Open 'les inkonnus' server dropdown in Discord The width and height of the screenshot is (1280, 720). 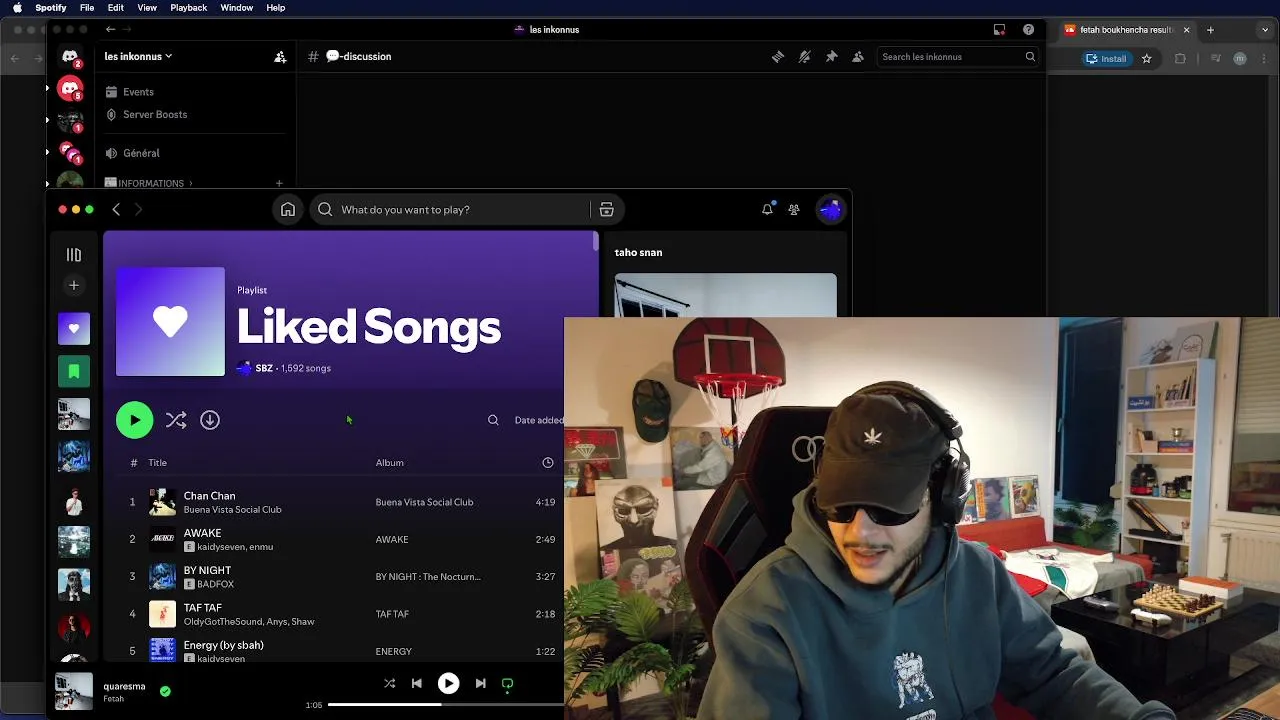click(138, 56)
